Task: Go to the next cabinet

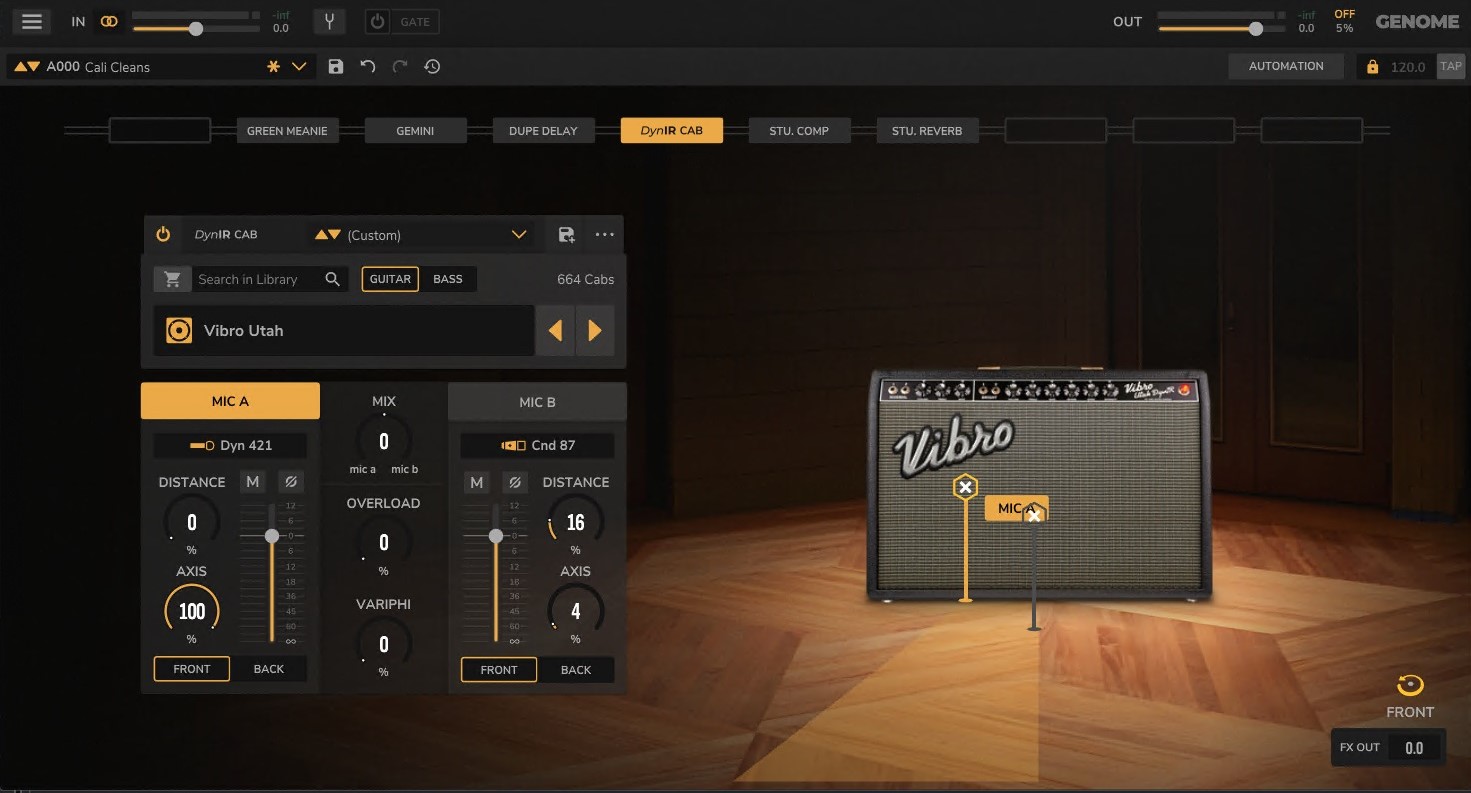Action: coord(595,330)
